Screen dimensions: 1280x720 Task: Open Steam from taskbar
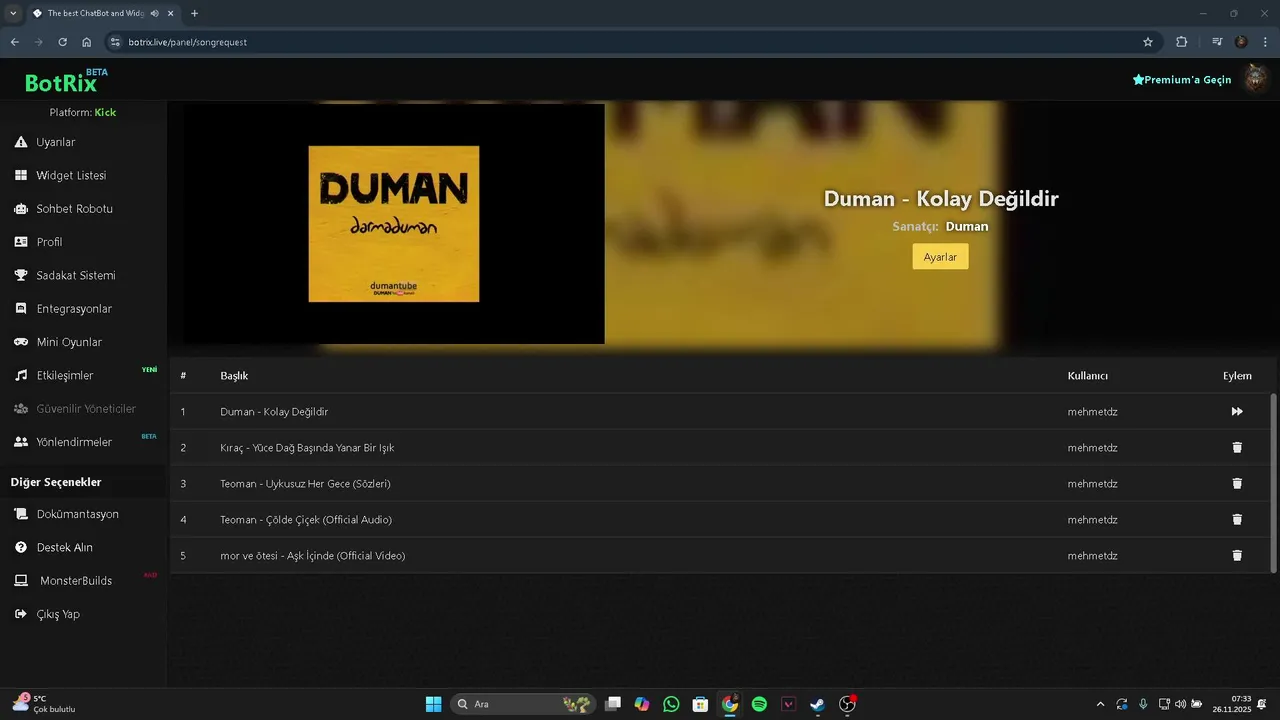tap(818, 704)
